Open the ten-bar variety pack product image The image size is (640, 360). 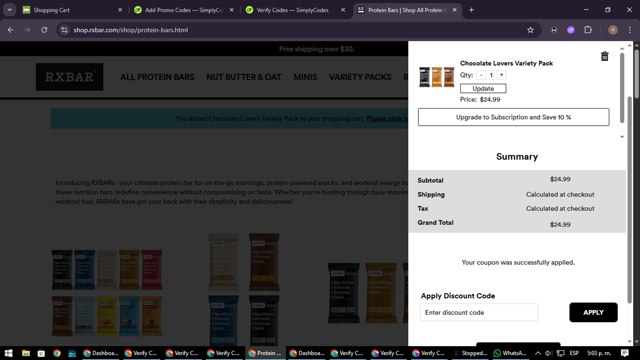point(107,293)
